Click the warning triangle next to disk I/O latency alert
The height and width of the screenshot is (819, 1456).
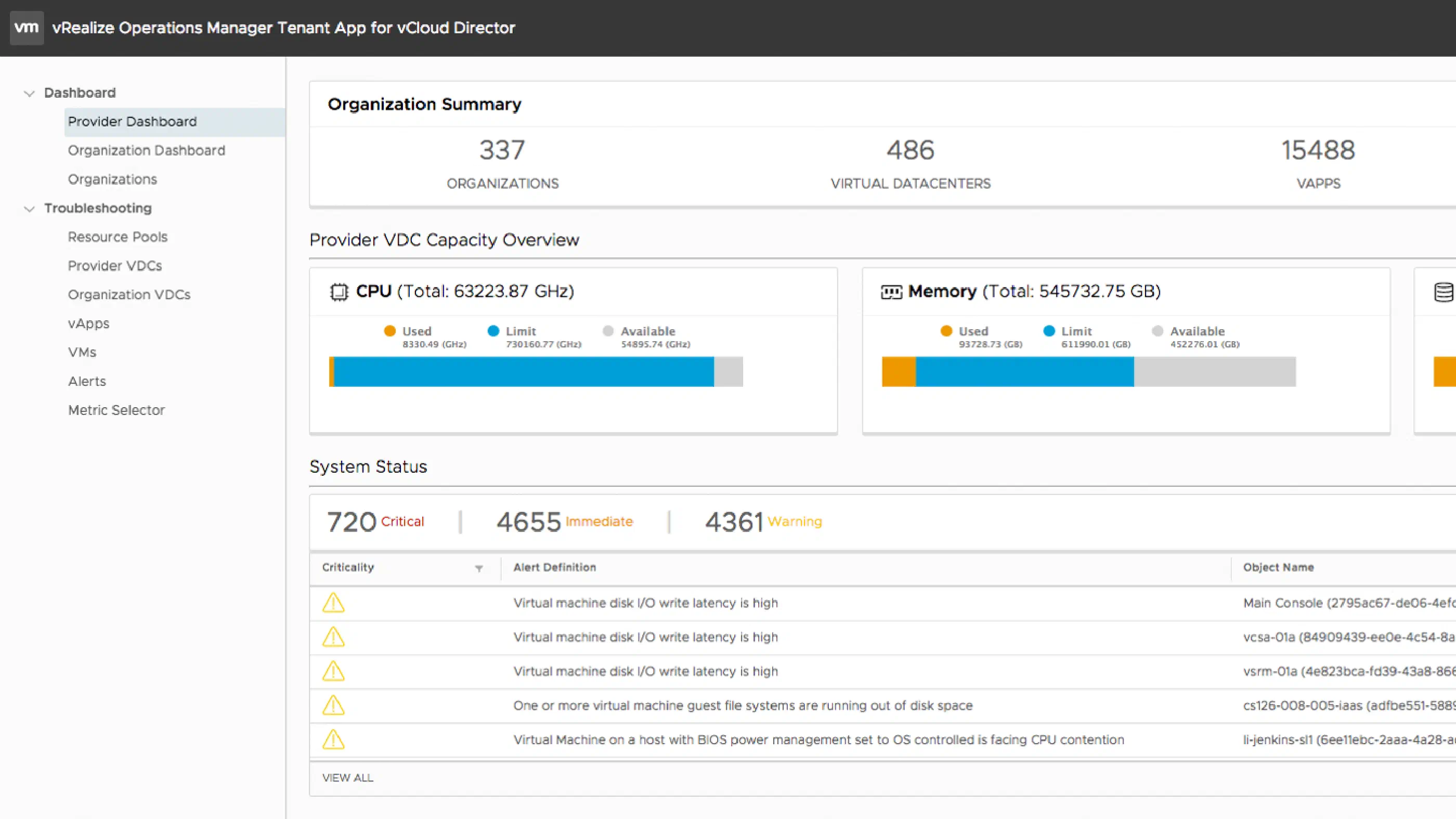pyautogui.click(x=333, y=603)
